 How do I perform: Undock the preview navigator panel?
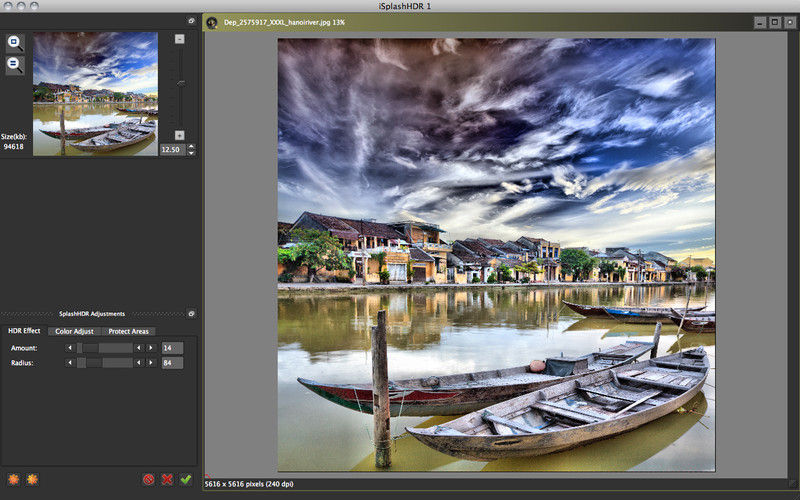191,21
